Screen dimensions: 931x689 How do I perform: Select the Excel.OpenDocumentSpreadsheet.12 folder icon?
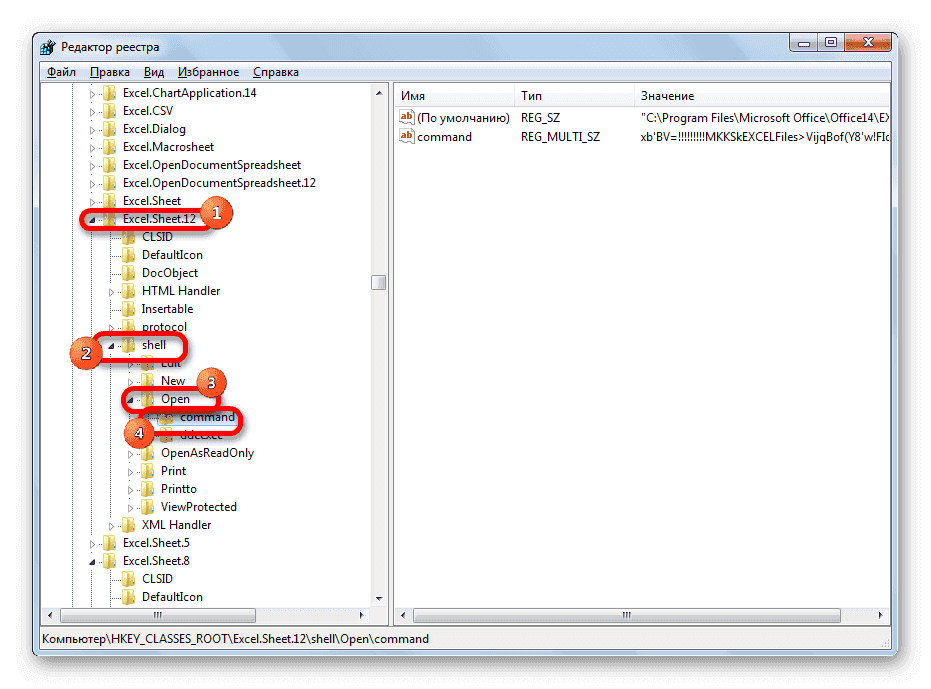tap(110, 183)
